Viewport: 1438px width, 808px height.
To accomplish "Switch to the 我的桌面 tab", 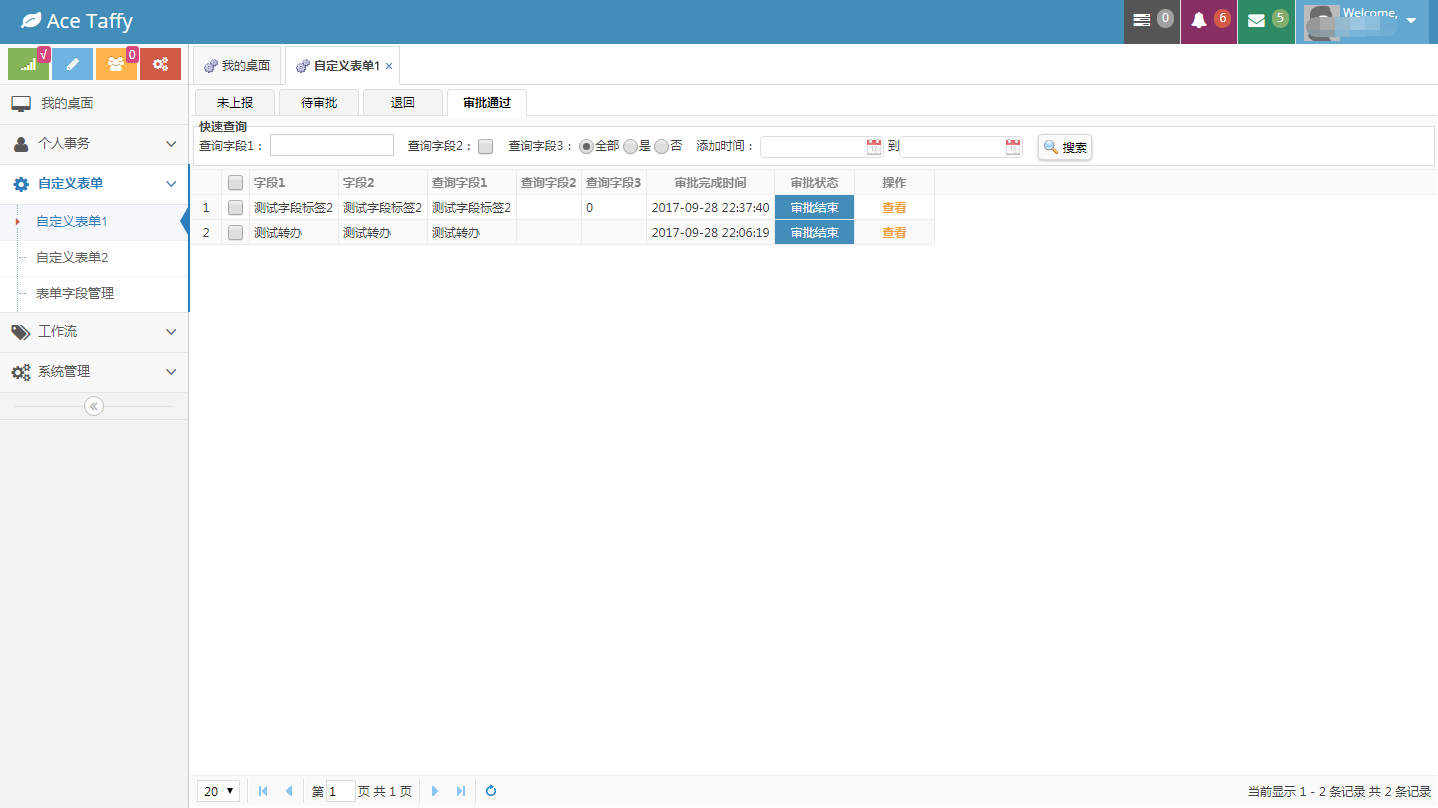I will coord(237,65).
